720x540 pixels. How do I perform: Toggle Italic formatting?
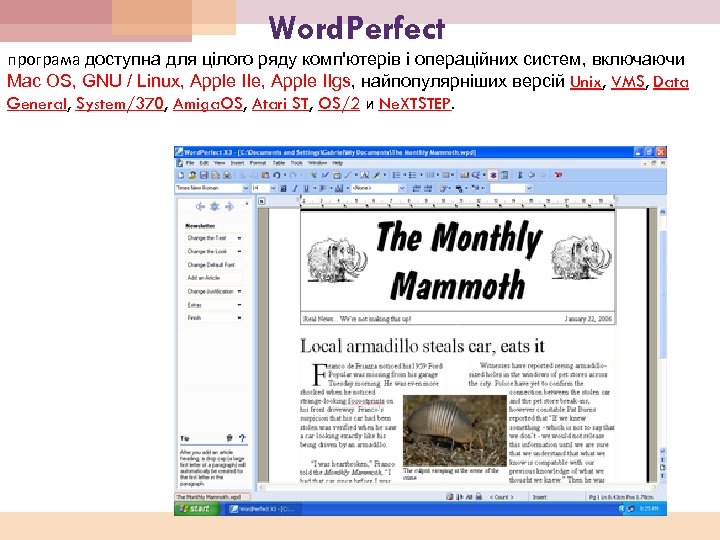tap(295, 188)
